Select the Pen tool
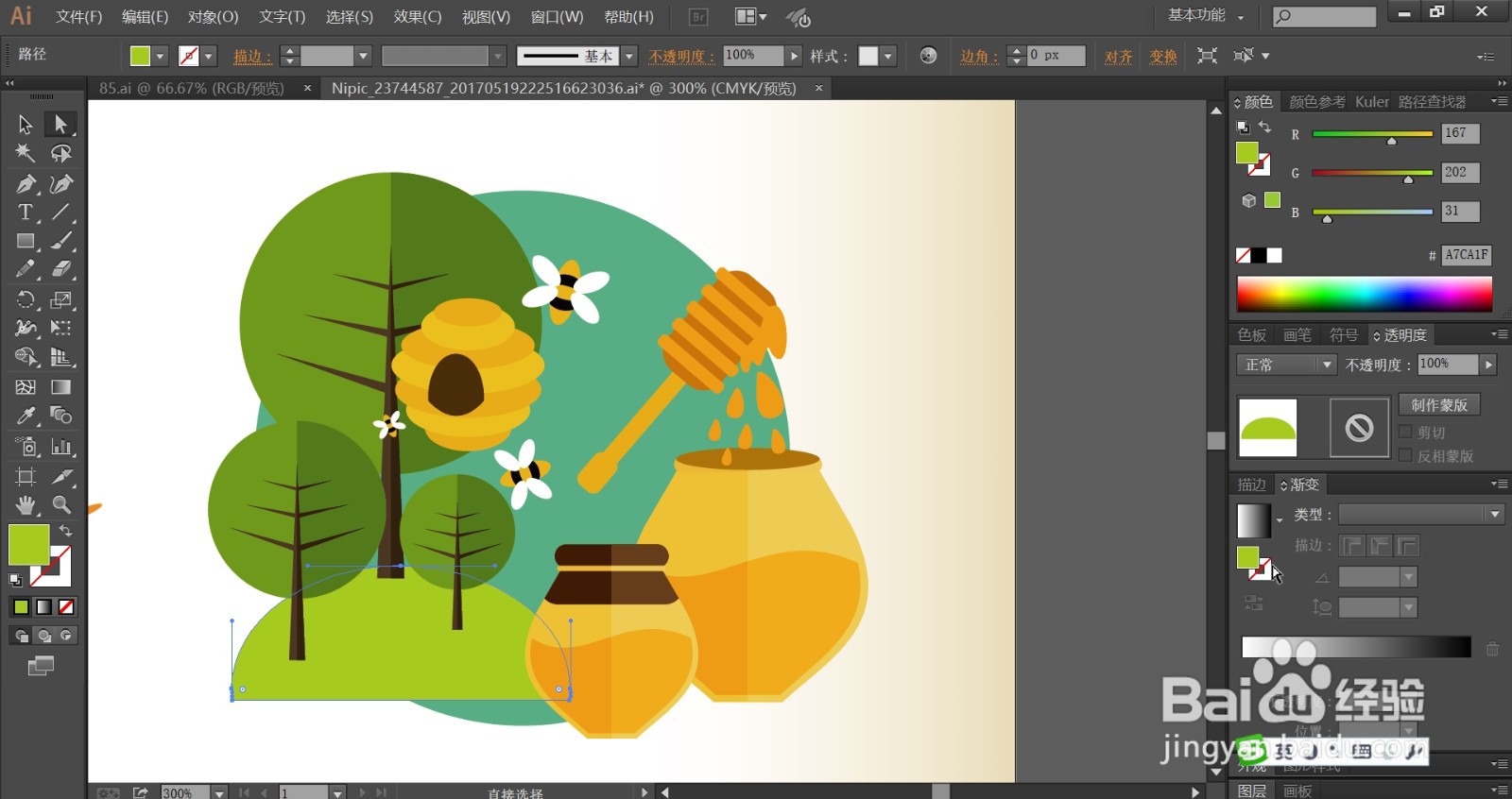 [x=26, y=183]
